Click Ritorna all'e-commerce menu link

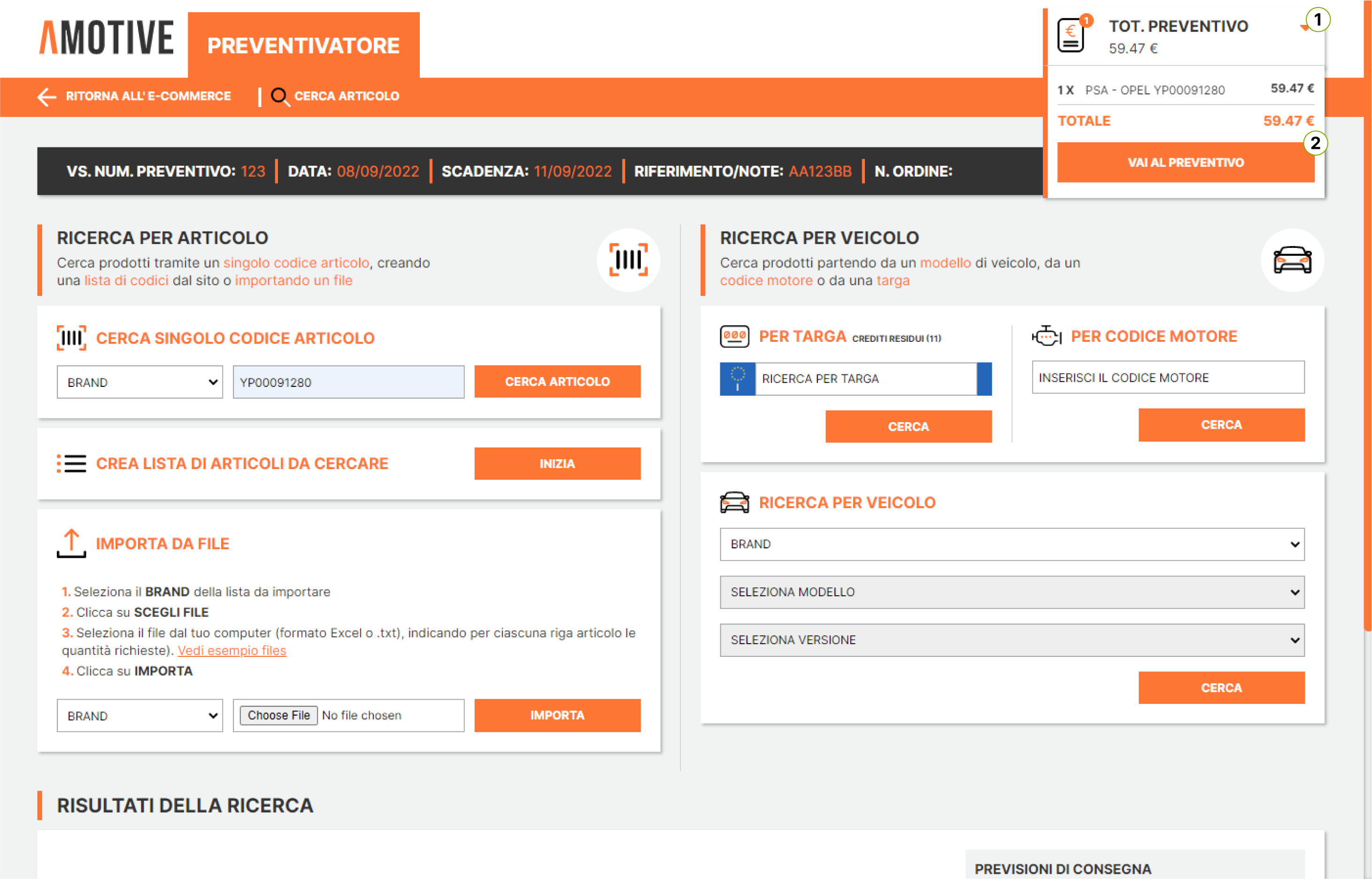click(148, 96)
